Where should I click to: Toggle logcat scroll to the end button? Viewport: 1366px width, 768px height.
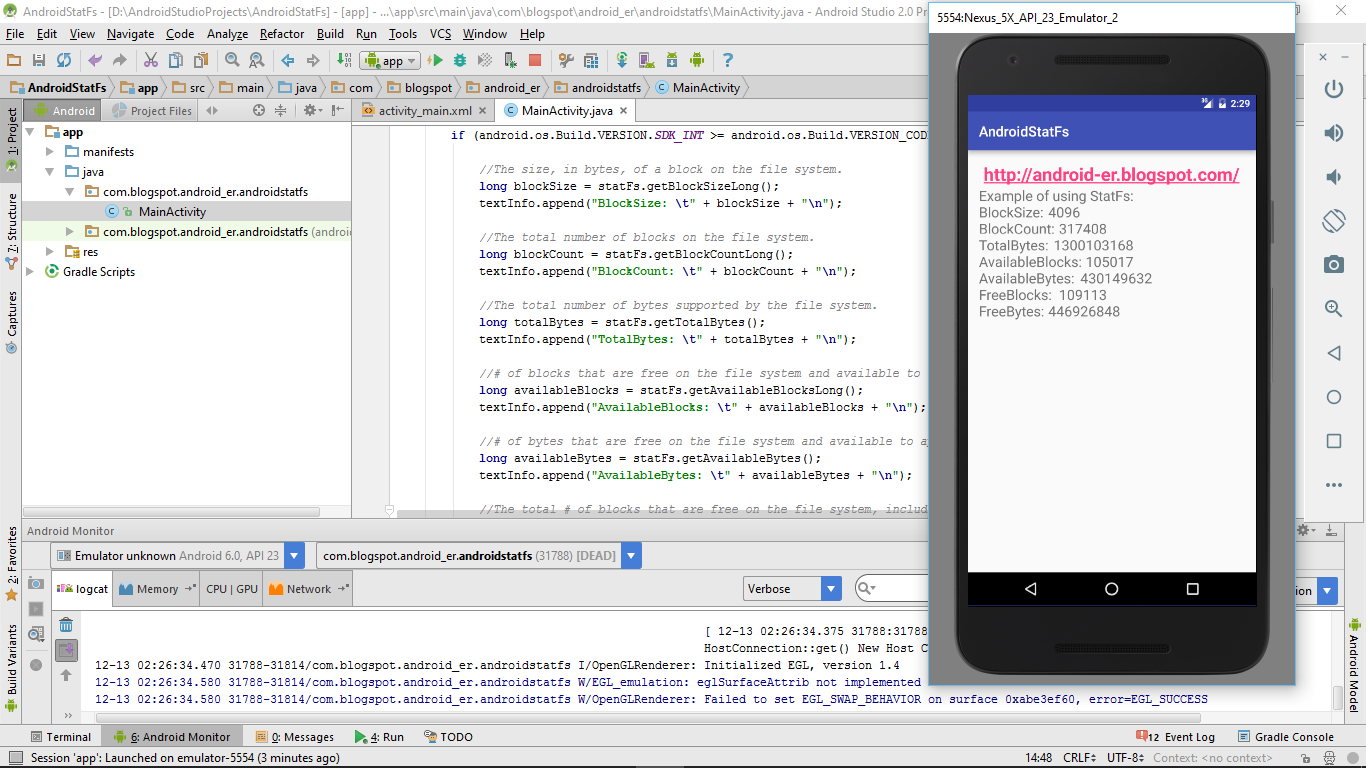66,650
